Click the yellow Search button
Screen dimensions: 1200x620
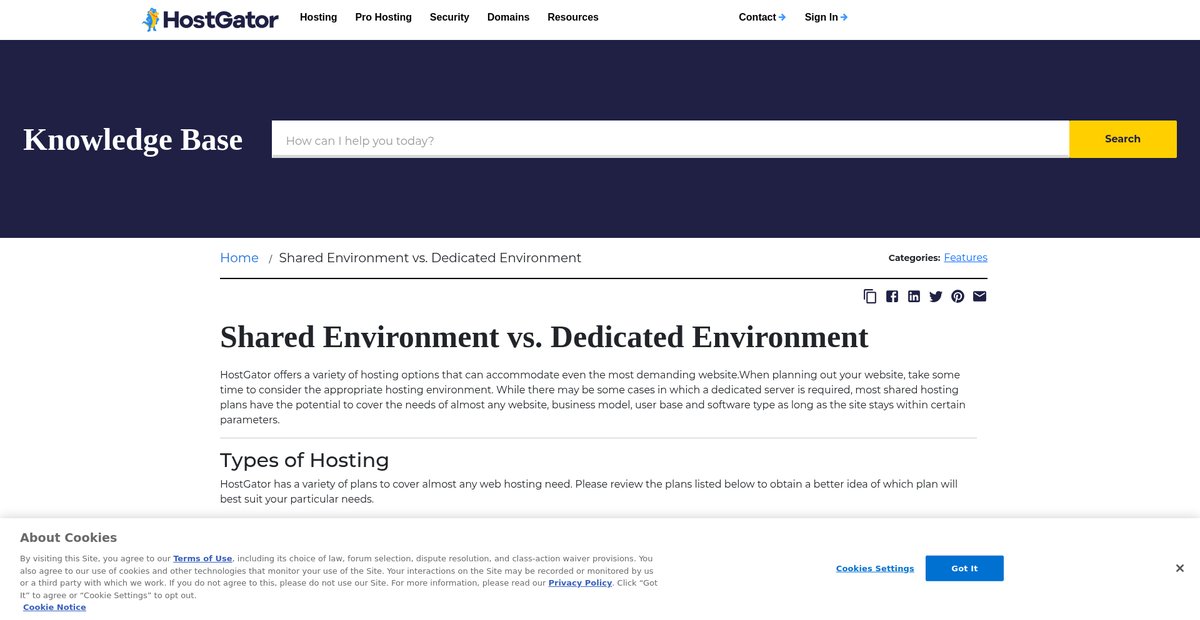(1123, 139)
